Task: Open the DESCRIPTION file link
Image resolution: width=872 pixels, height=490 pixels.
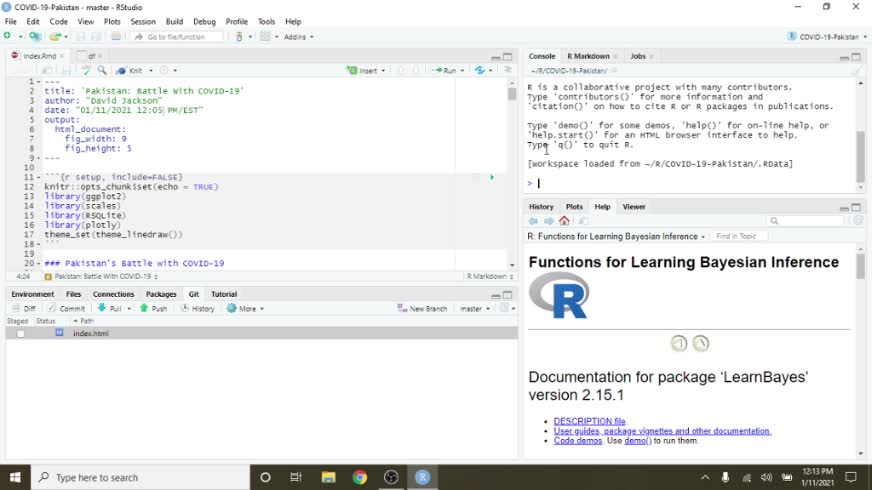Action: (589, 421)
